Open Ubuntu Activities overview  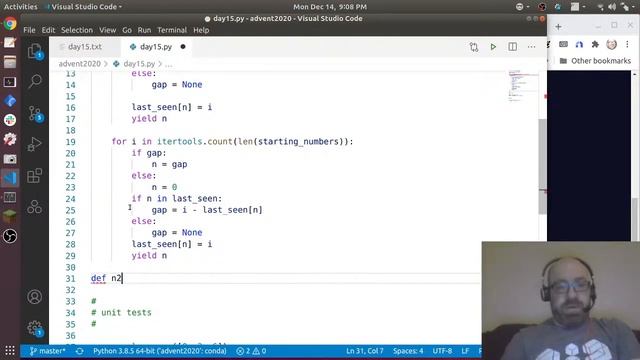[x=20, y=7]
